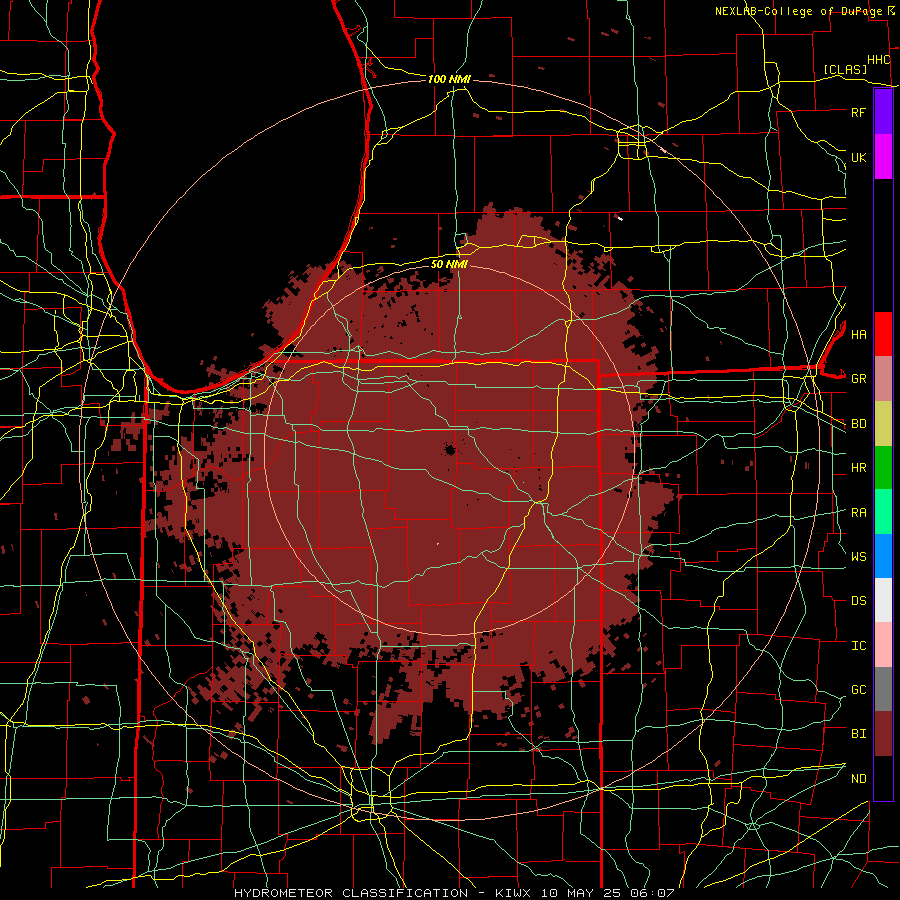900x900 pixels.
Task: Click the [CLAS] units label
Action: coord(845,69)
